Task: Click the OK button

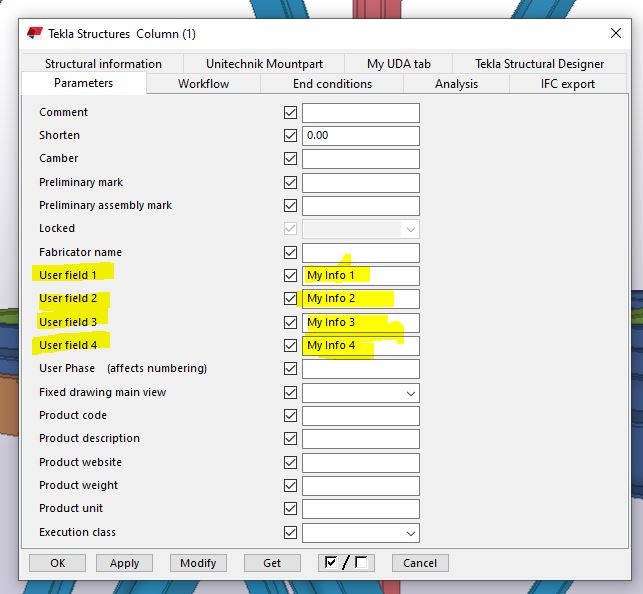Action: click(57, 563)
